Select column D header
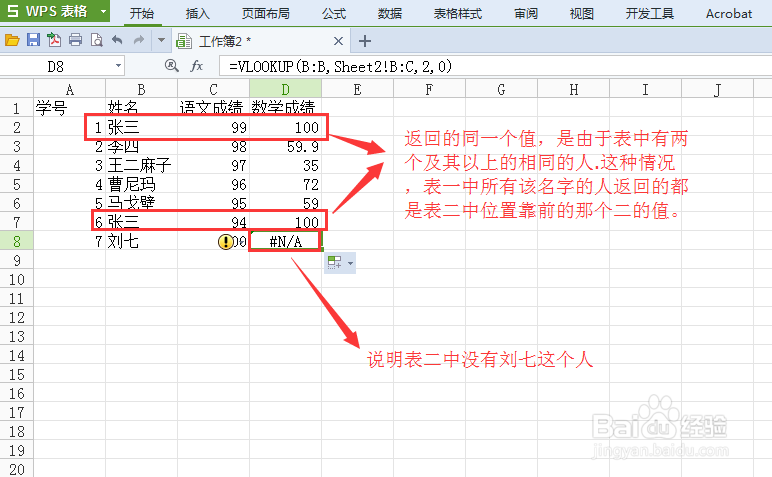 click(x=286, y=89)
